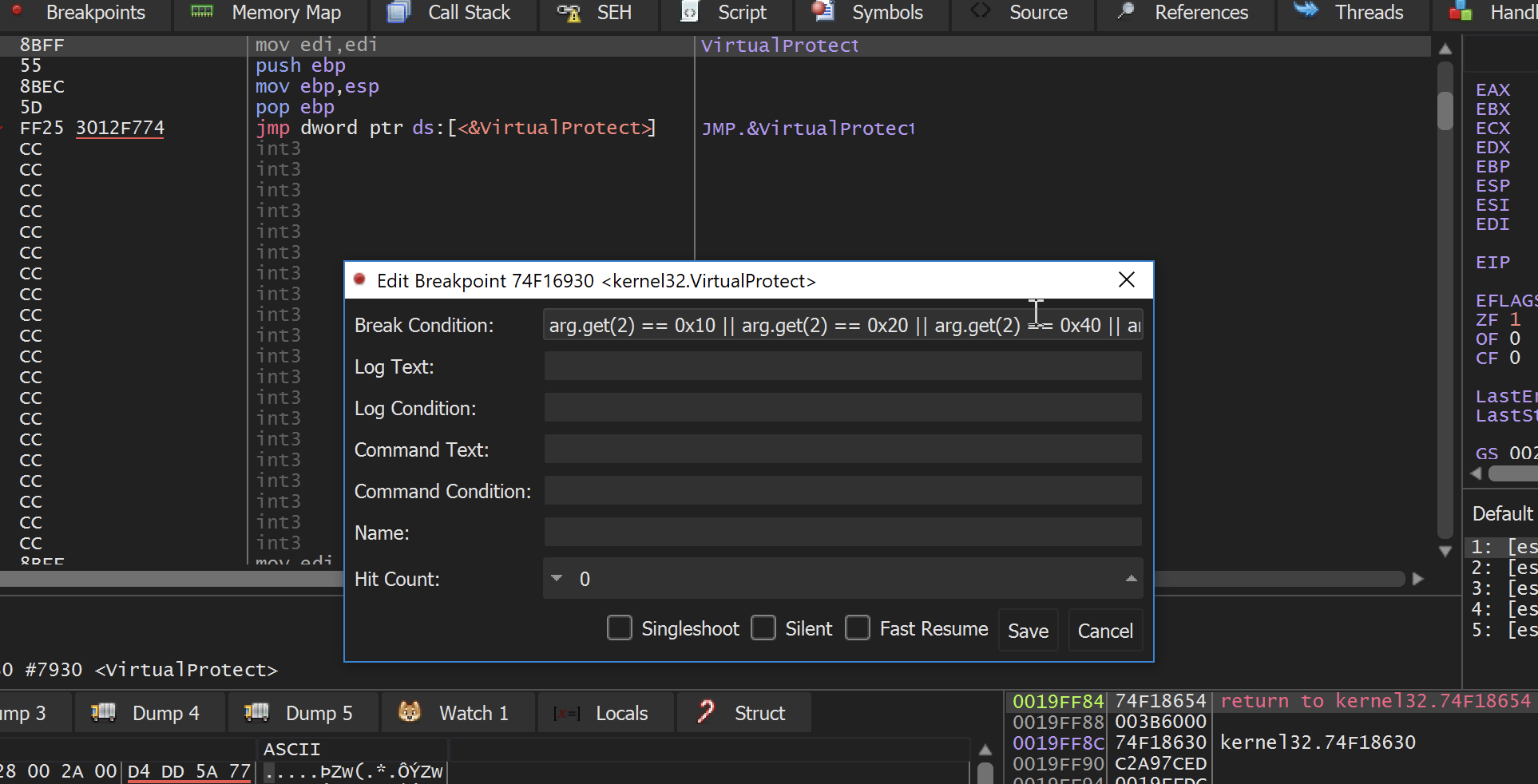Focus the Command Condition field
This screenshot has height=784, width=1538.
click(843, 492)
